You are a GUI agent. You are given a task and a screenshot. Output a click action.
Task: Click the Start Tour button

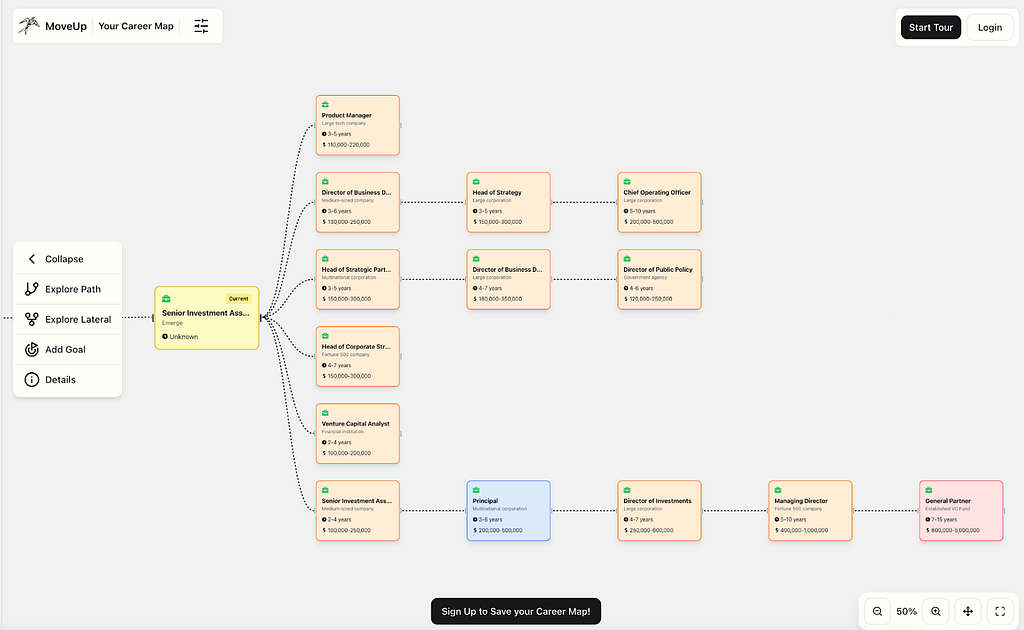(931, 27)
